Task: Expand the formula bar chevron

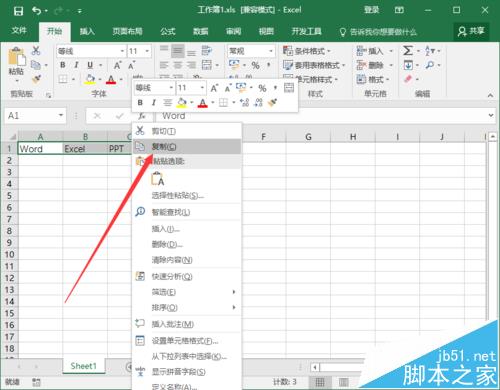Action: coord(491,115)
